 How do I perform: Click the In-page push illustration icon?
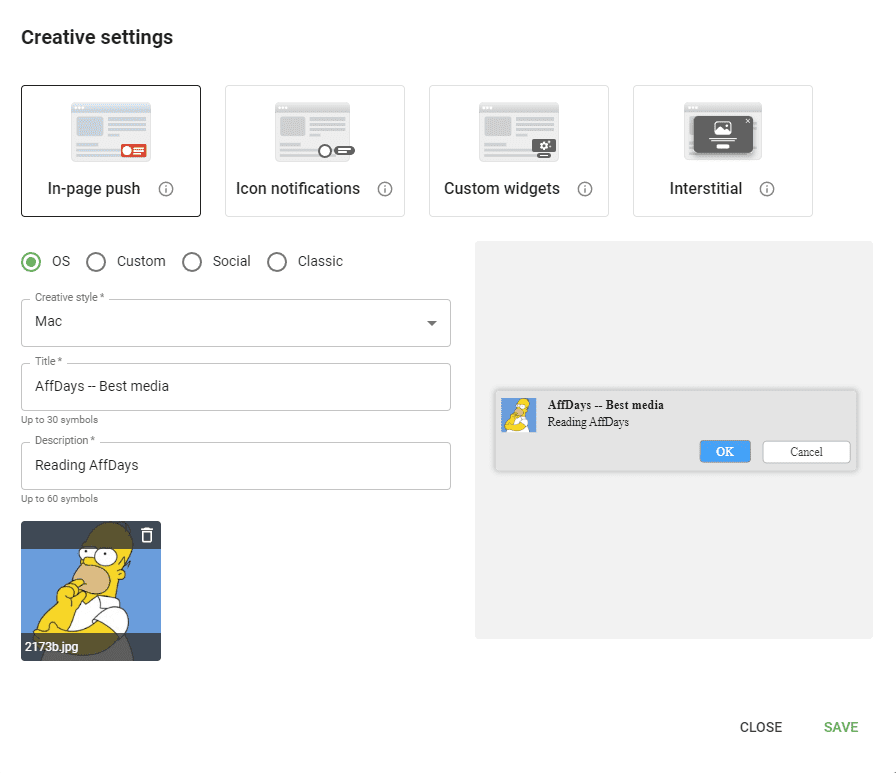111,132
